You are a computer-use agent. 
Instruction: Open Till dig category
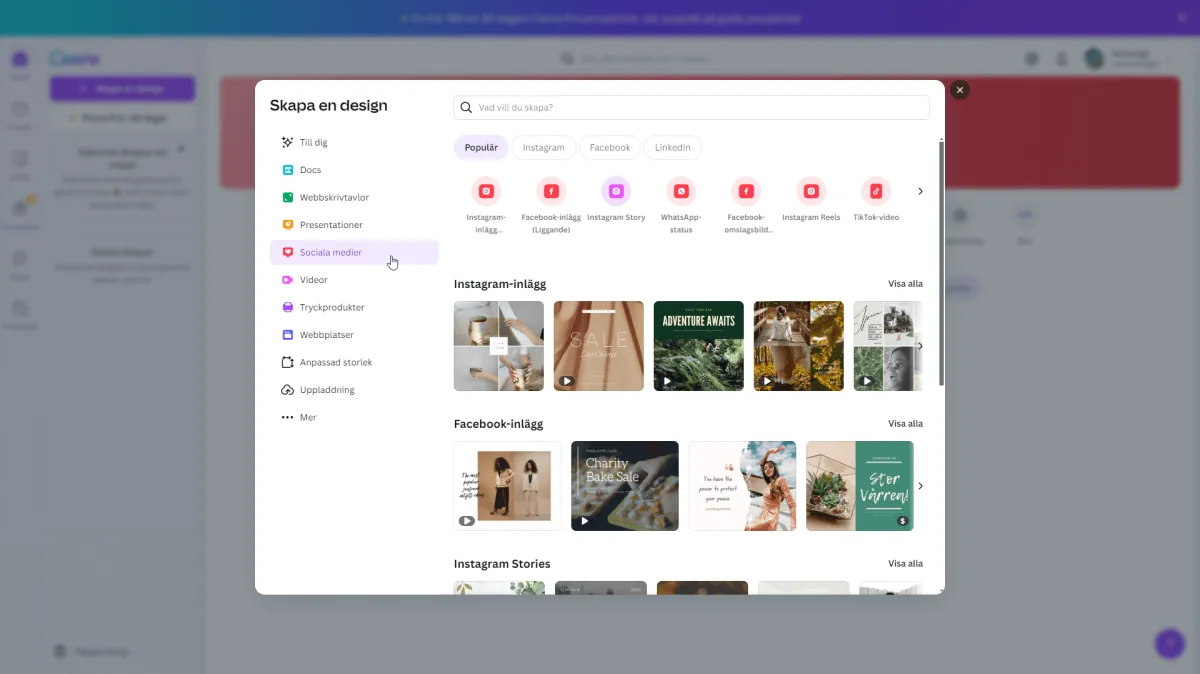[354, 142]
